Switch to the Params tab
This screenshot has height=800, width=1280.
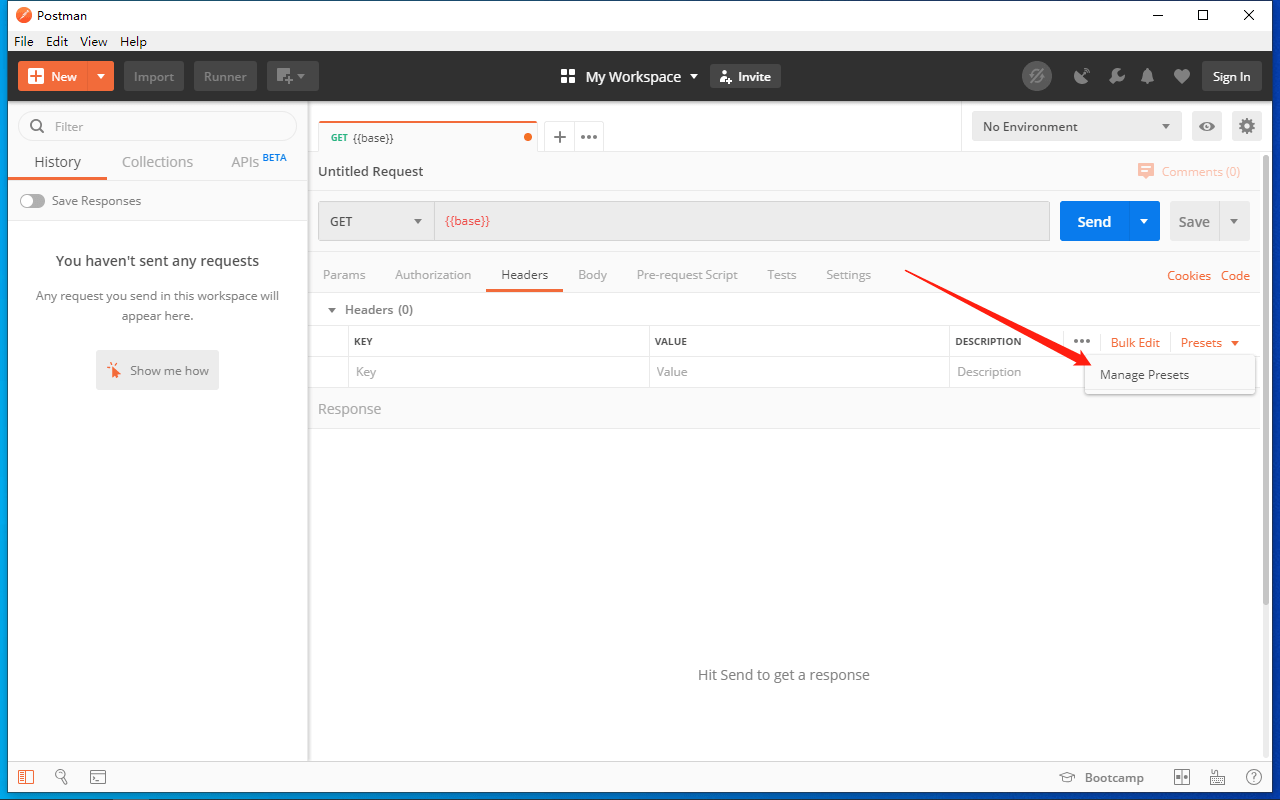tap(344, 275)
